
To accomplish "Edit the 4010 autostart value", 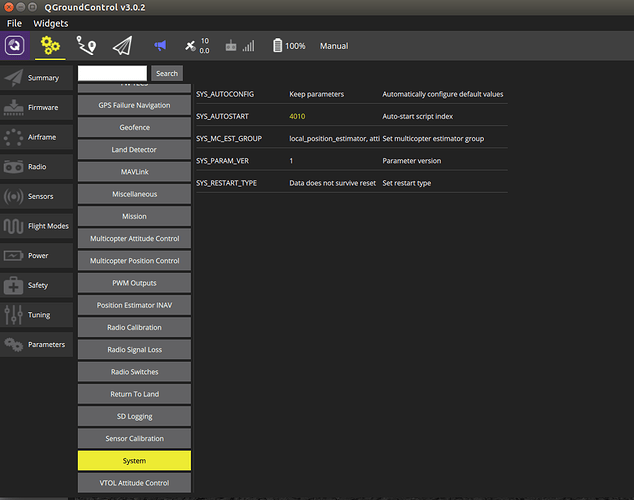I will (297, 116).
